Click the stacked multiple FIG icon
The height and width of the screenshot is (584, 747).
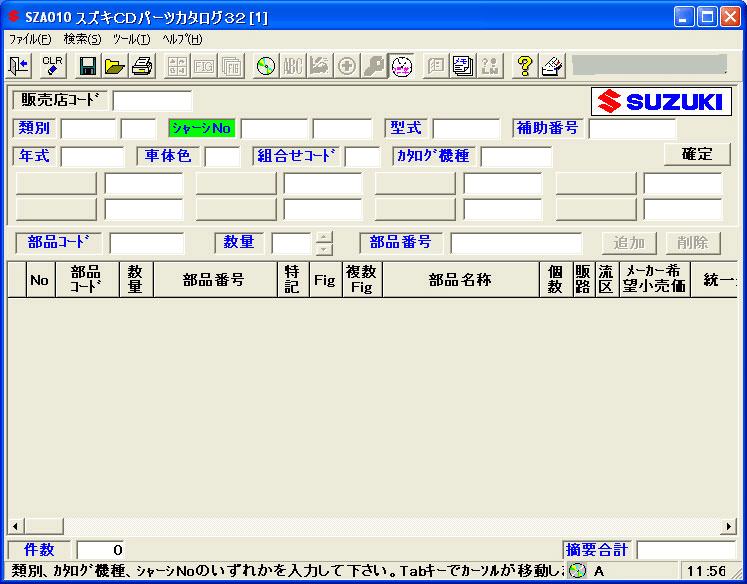tap(231, 66)
